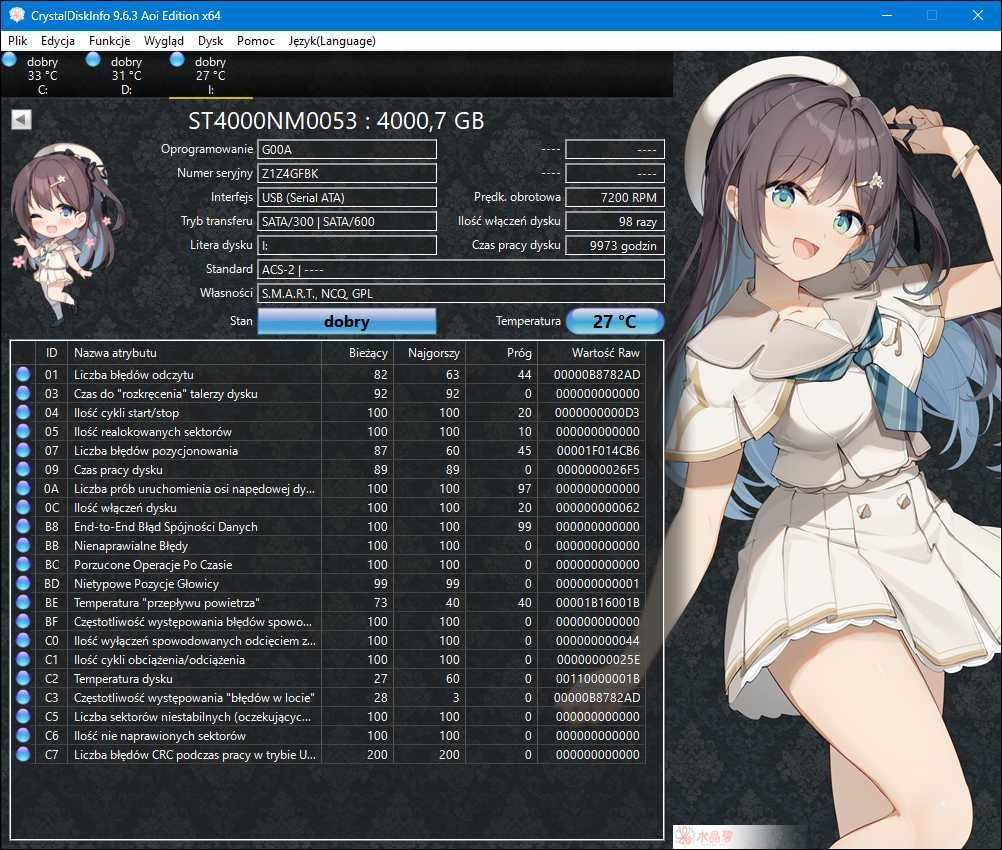This screenshot has width=1002, height=850.
Task: Click status orb for attribute BD
Action: click(23, 583)
